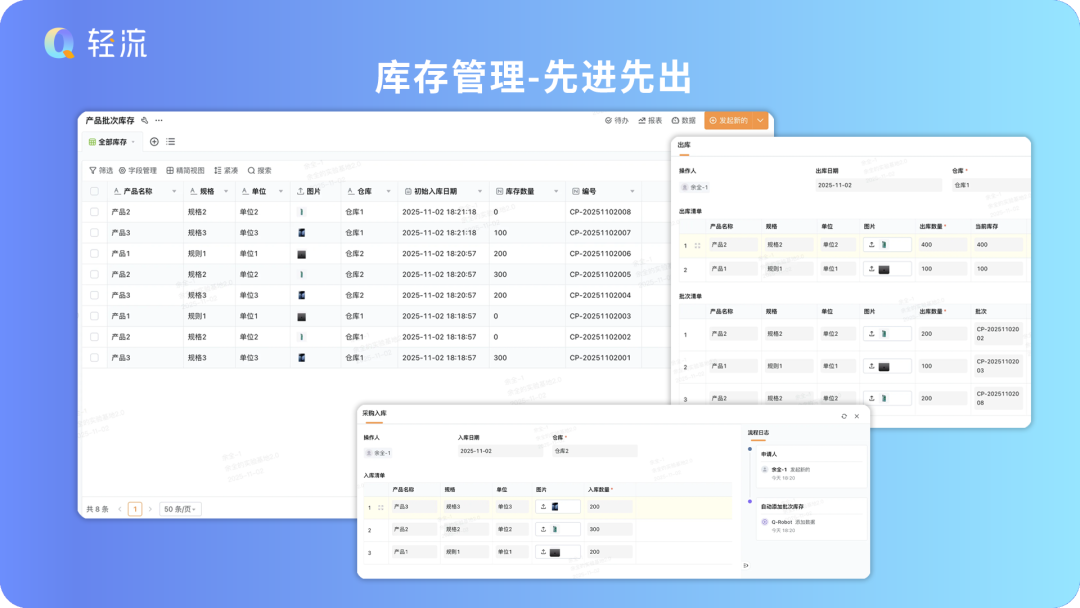The image size is (1080, 608).
Task: Check the row CP-20251102005
Action: [x=94, y=274]
